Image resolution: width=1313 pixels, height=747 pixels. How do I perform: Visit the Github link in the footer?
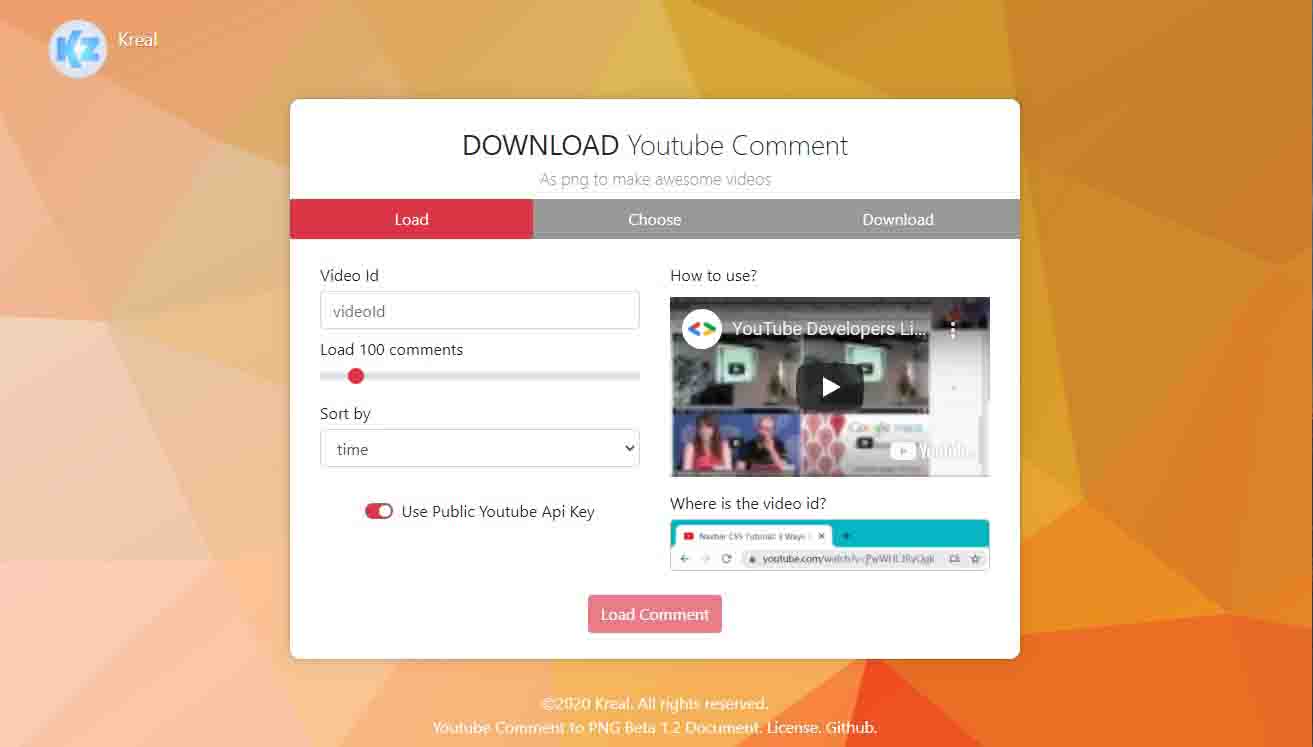pyautogui.click(x=850, y=727)
